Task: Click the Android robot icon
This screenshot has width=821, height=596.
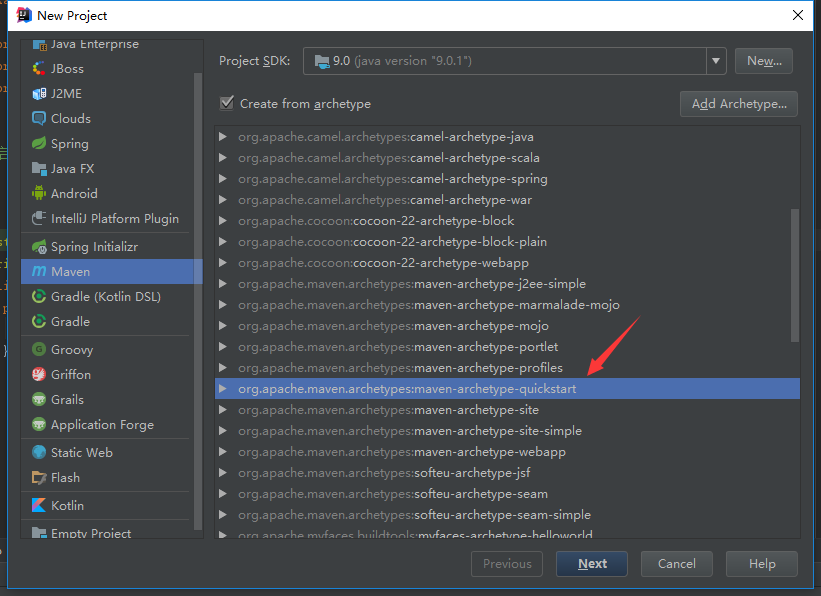Action: [x=39, y=193]
